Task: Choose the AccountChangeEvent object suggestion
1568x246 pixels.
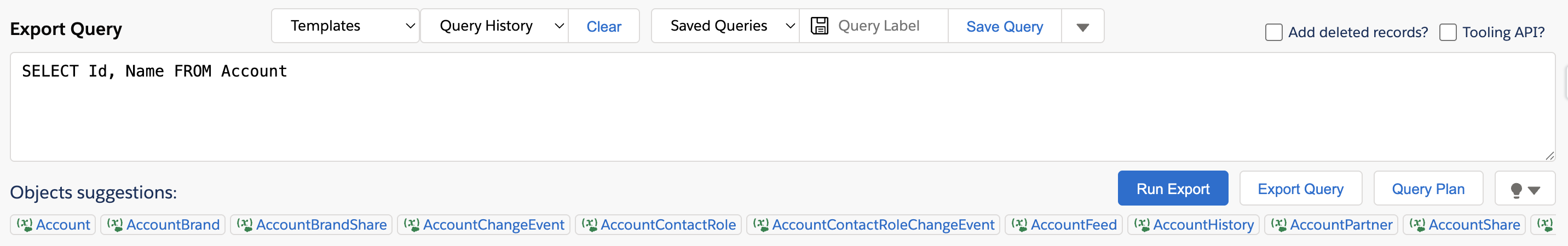Action: coord(484,225)
